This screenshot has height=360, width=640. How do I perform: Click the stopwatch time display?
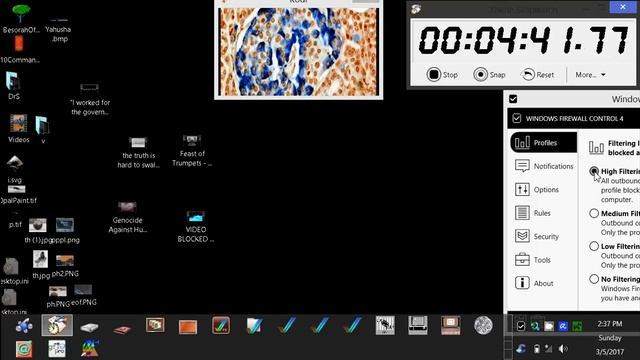coord(523,40)
